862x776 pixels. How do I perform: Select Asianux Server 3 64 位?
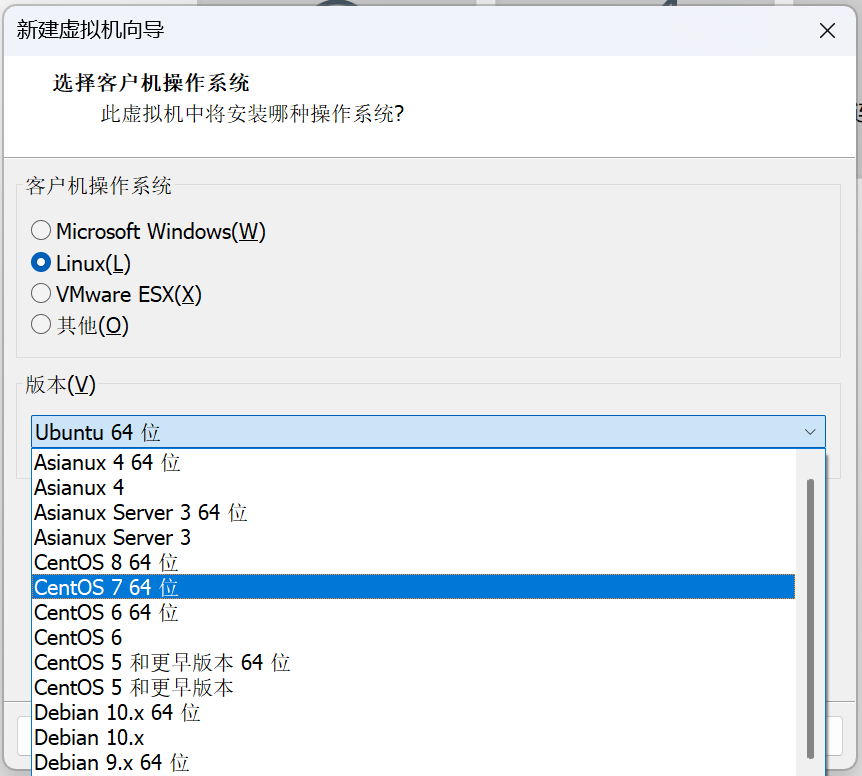point(413,512)
